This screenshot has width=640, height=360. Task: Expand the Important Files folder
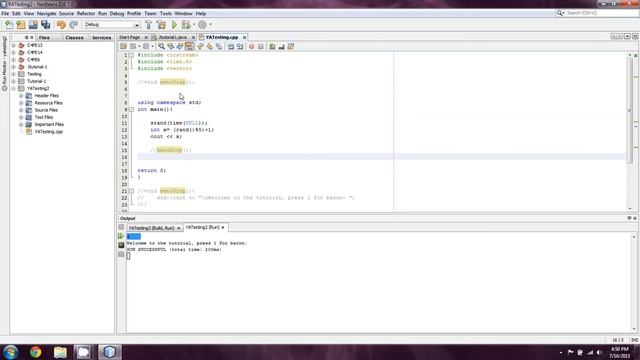coord(21,124)
